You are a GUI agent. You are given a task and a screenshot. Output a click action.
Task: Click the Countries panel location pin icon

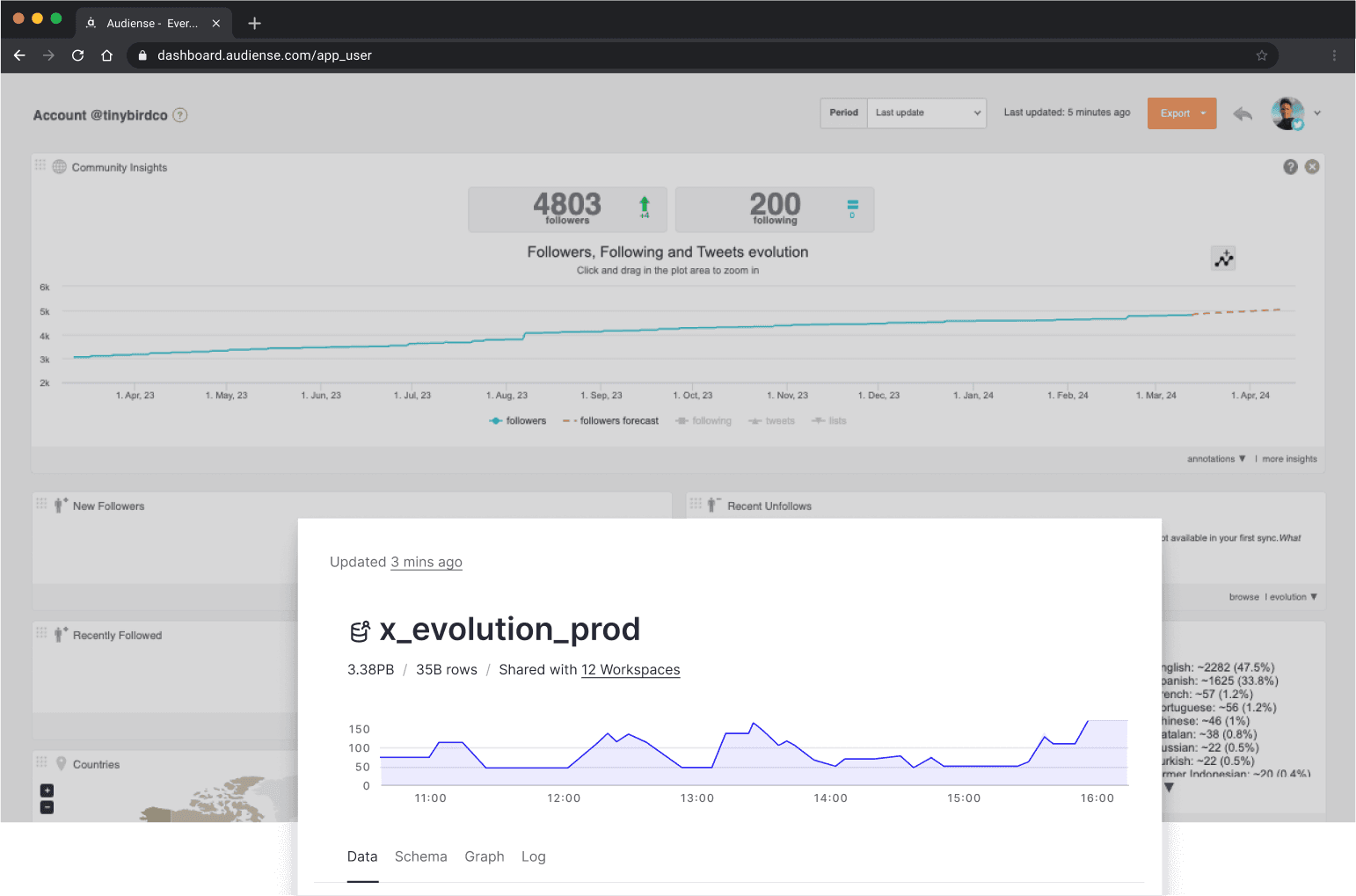60,763
